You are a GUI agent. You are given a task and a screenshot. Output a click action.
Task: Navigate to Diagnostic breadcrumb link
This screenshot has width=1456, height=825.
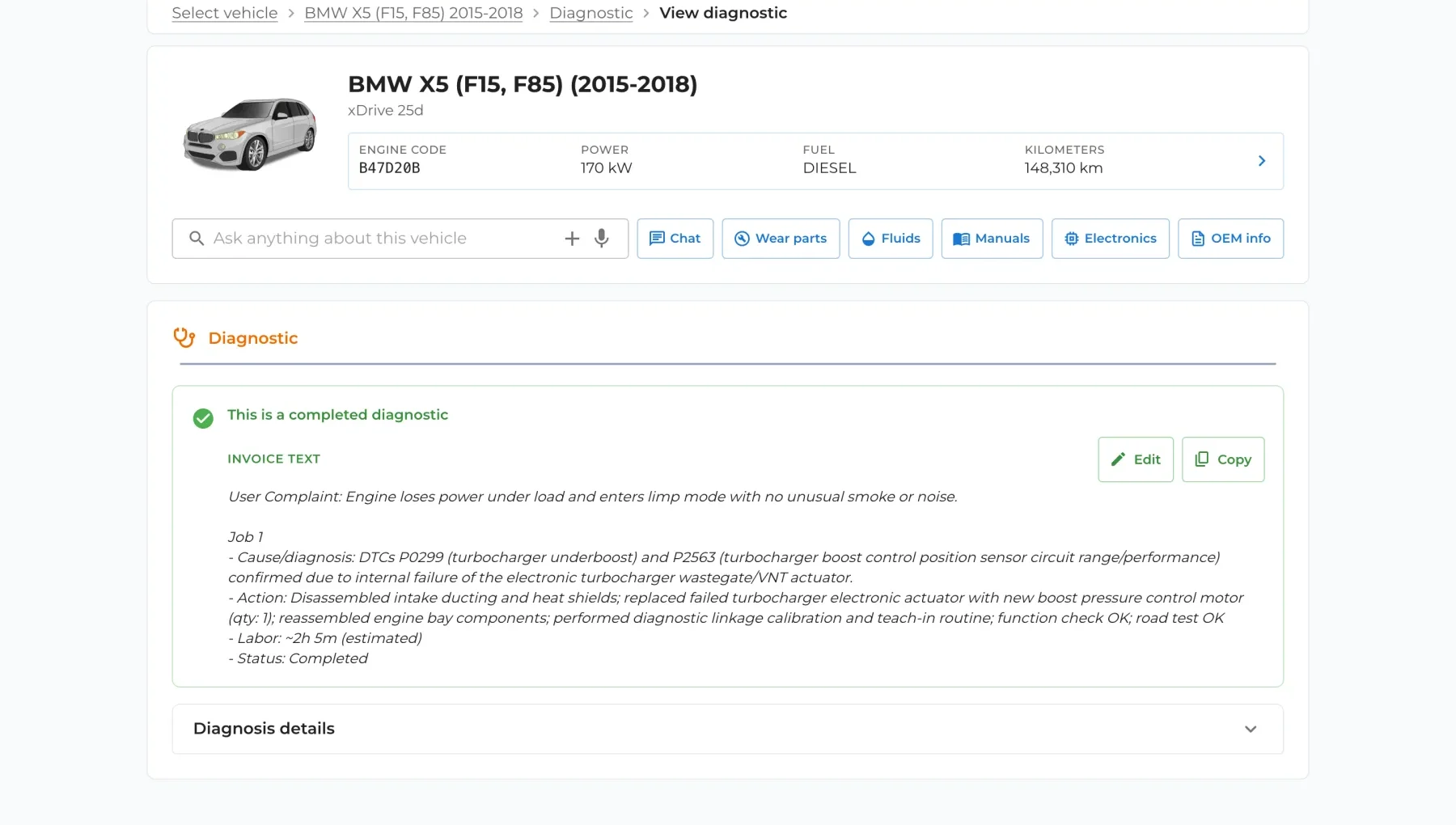pos(591,13)
